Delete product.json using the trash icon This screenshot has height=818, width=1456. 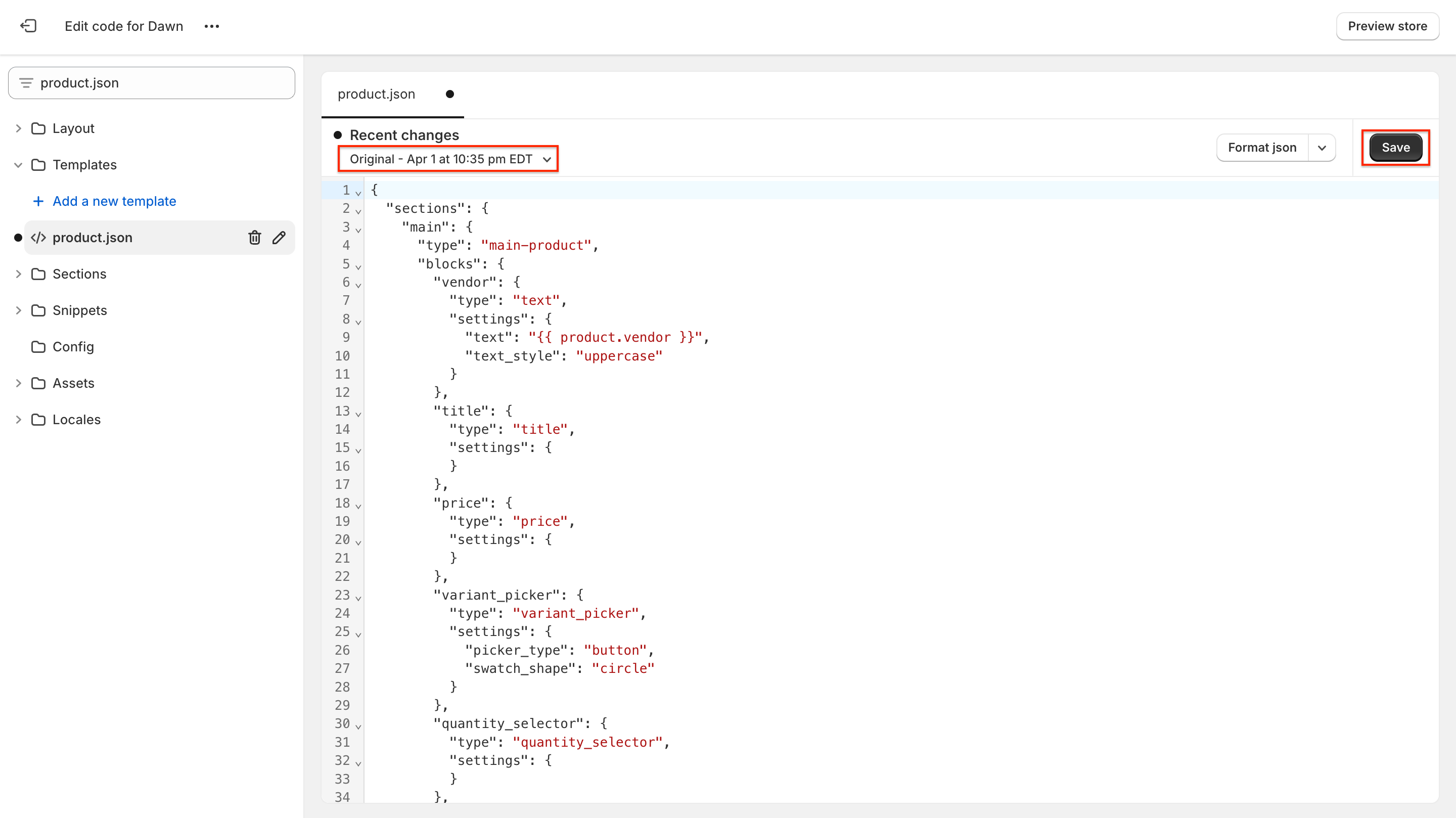click(x=254, y=238)
